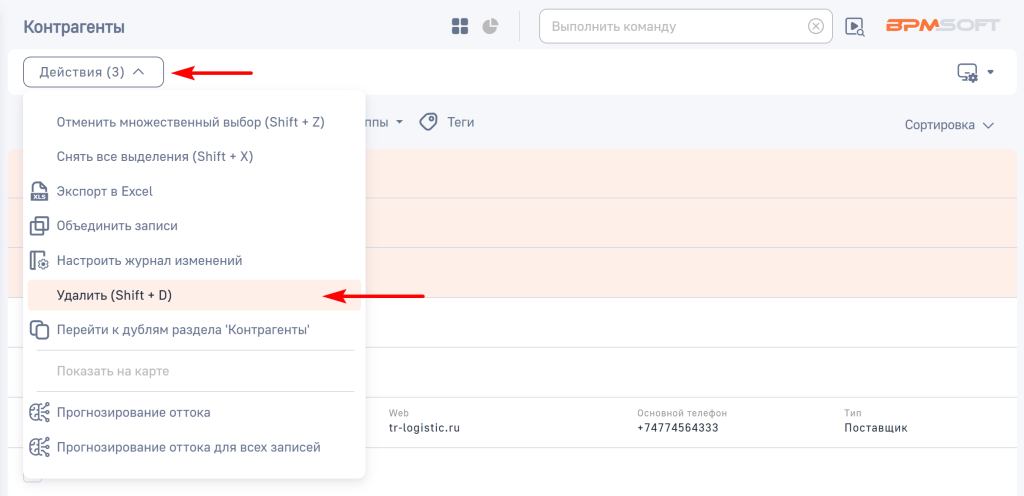
Task: Click the +74774564333 phone number
Action: pos(677,428)
